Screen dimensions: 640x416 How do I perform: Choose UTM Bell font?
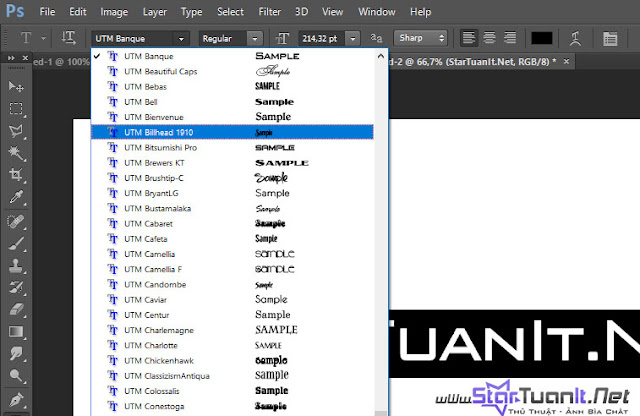tap(232, 102)
